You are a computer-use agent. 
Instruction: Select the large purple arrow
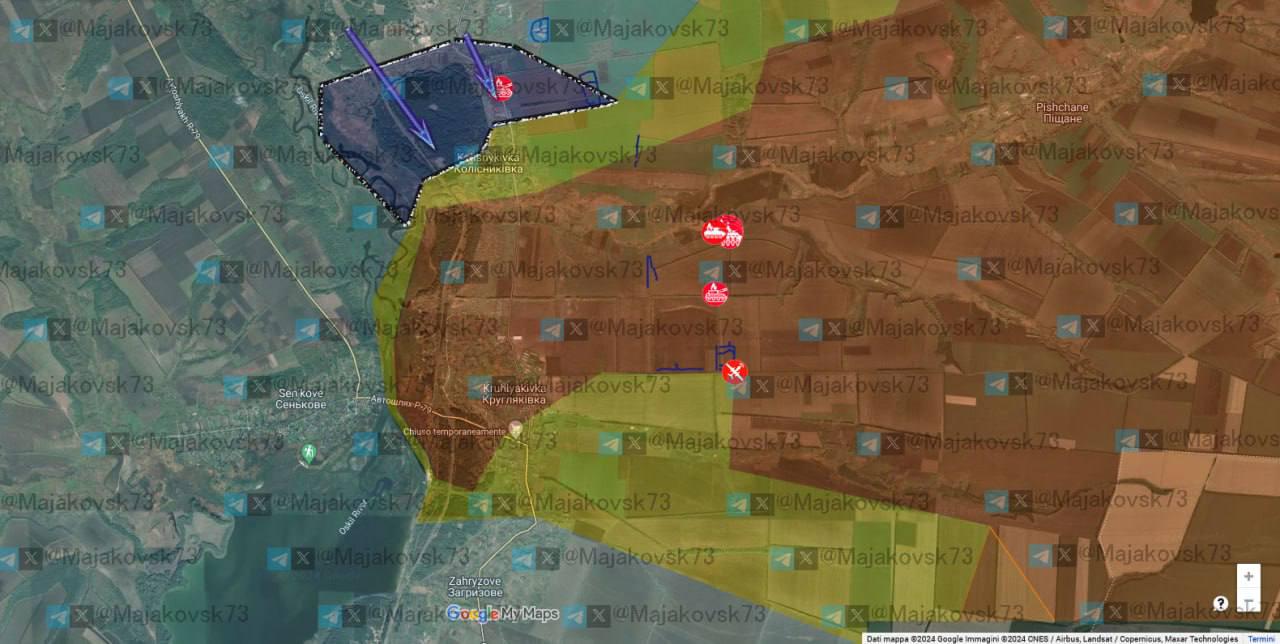[389, 87]
